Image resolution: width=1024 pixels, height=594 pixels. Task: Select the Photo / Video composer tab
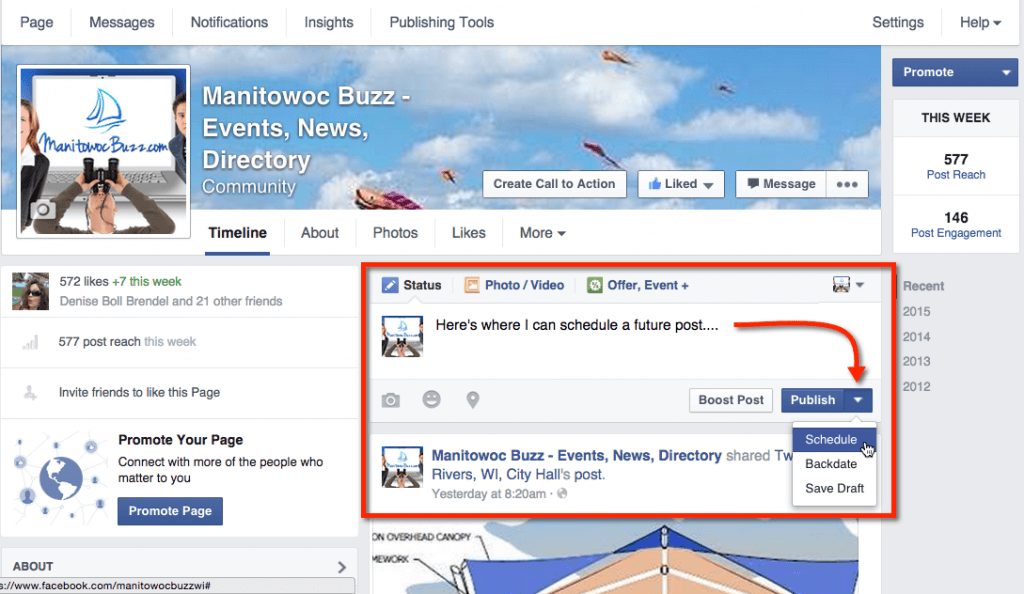tap(514, 285)
